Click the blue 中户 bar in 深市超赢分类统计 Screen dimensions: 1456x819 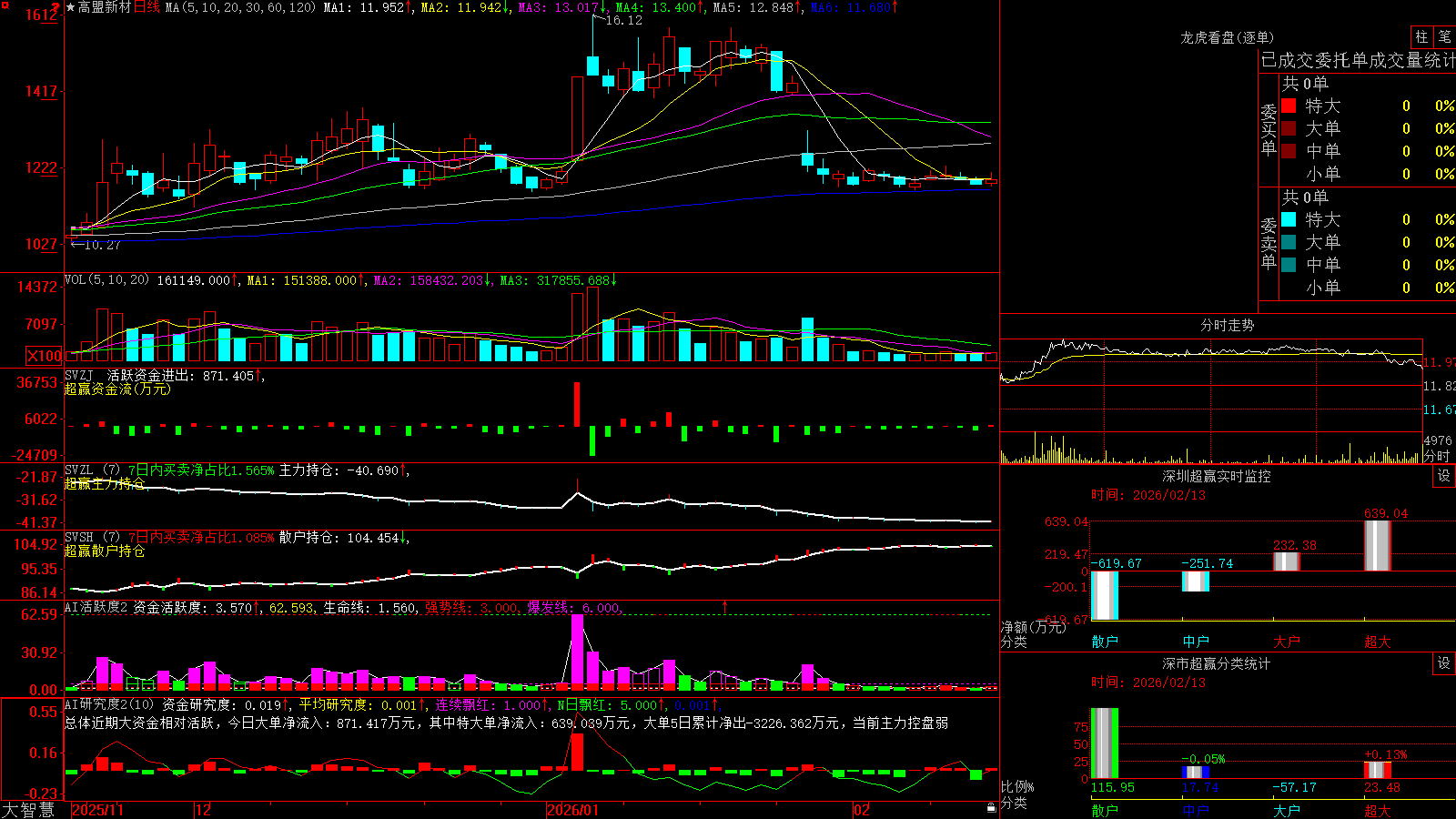(x=1196, y=773)
